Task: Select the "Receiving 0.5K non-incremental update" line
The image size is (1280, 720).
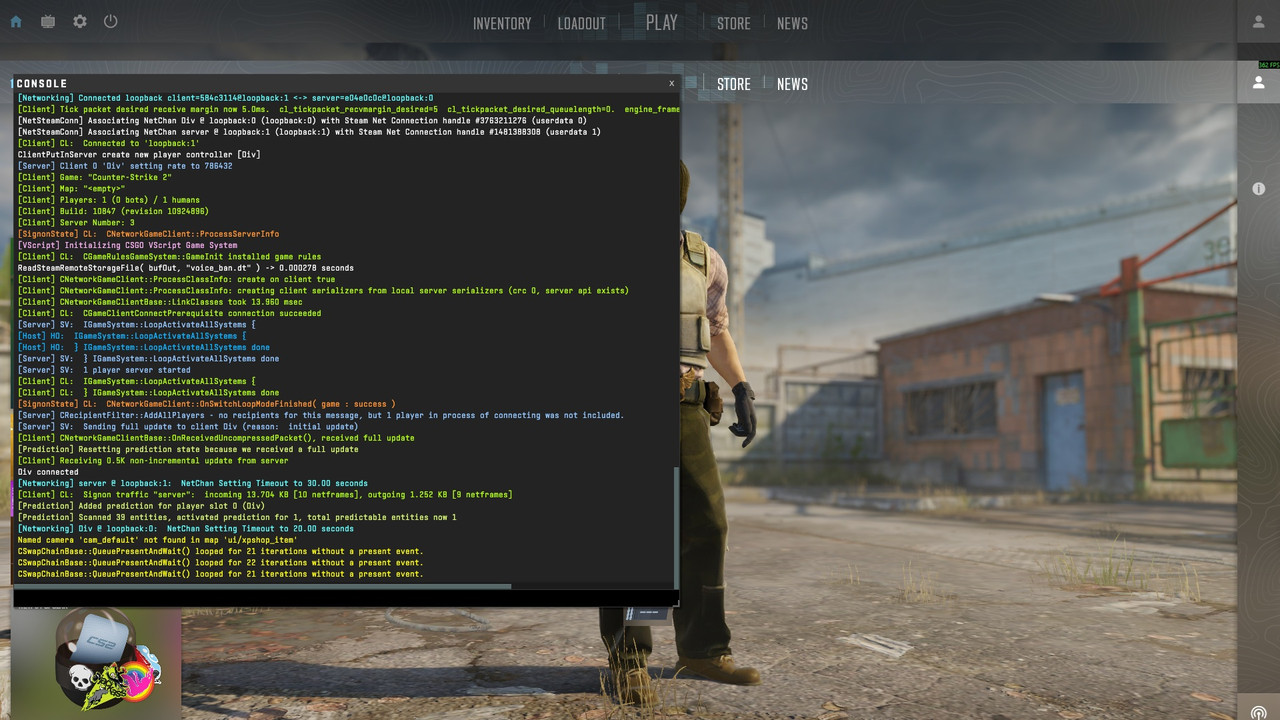Action: point(153,461)
